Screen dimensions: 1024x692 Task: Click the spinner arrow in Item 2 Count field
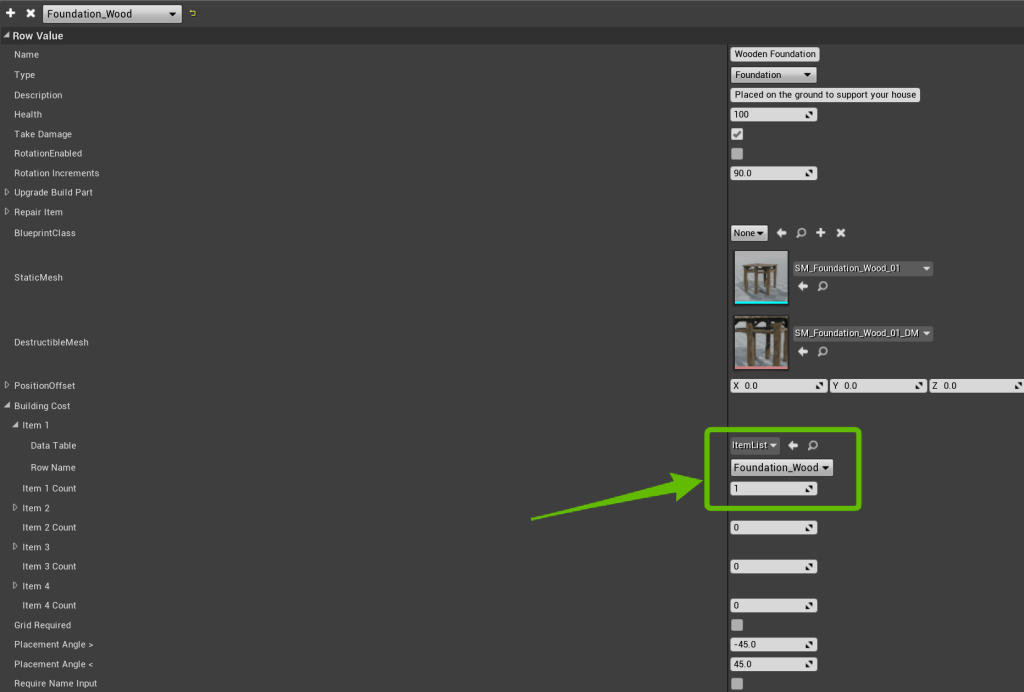point(809,528)
